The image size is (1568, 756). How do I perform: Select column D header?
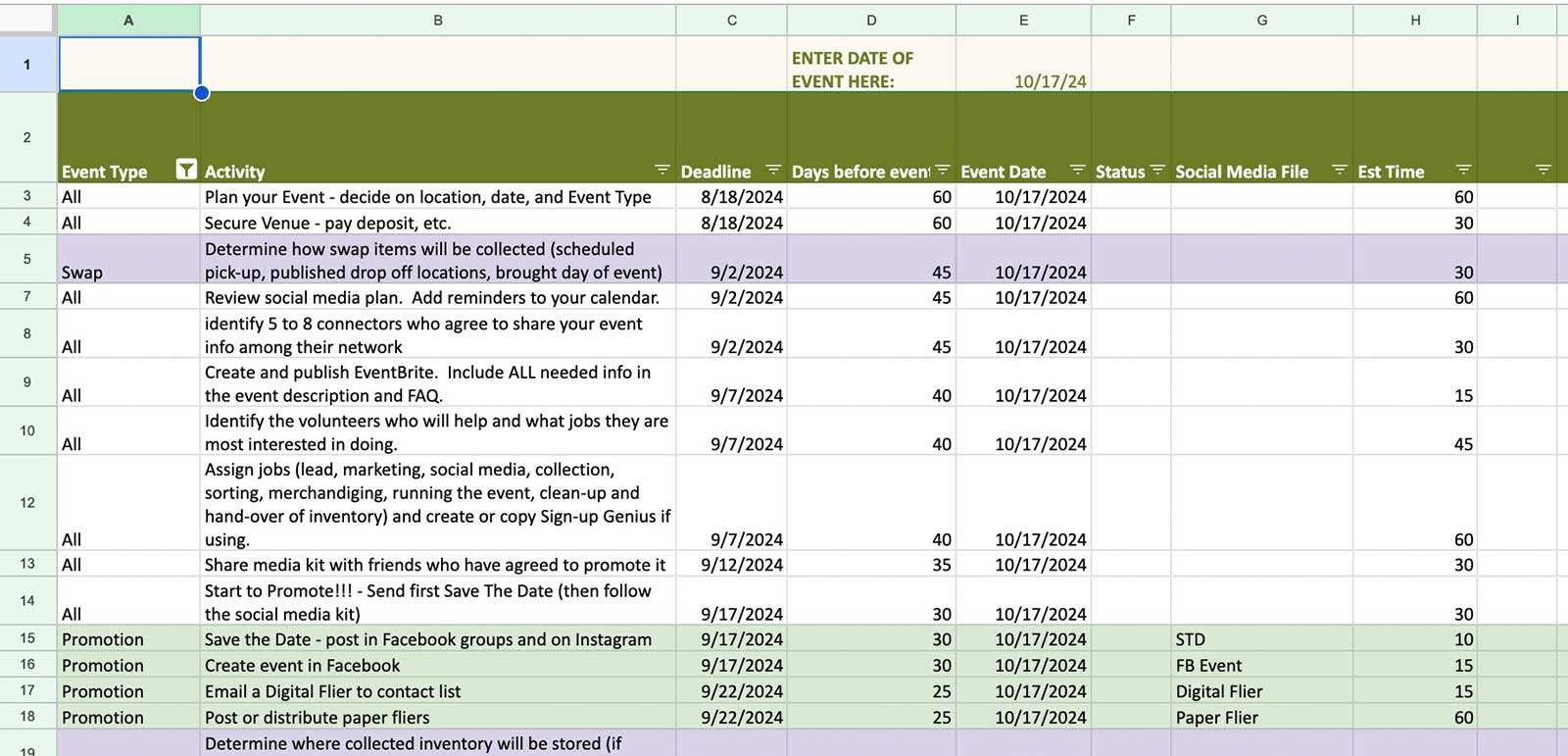coord(871,20)
